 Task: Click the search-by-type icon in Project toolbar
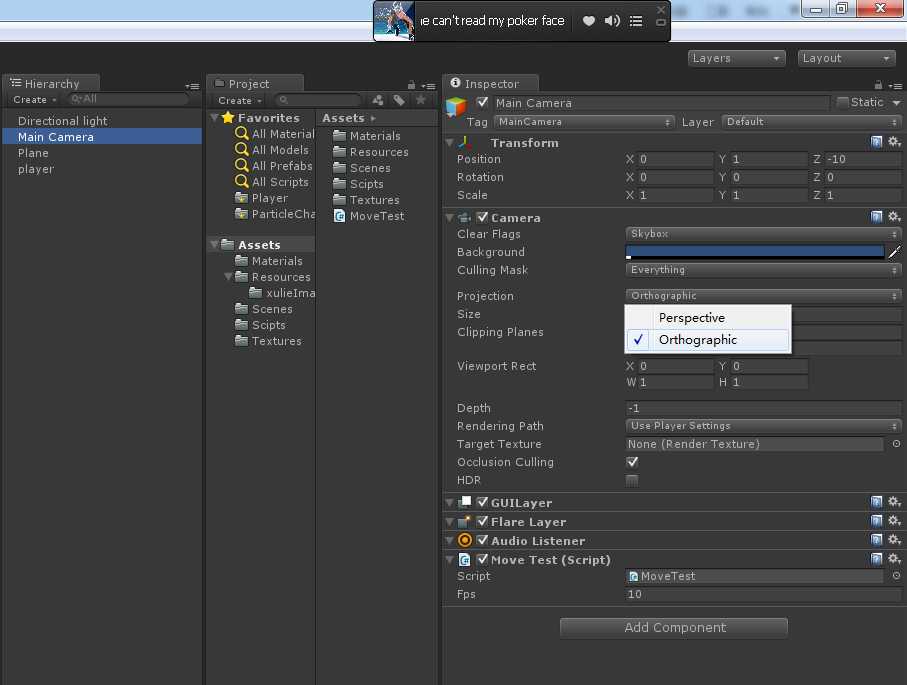(x=378, y=100)
